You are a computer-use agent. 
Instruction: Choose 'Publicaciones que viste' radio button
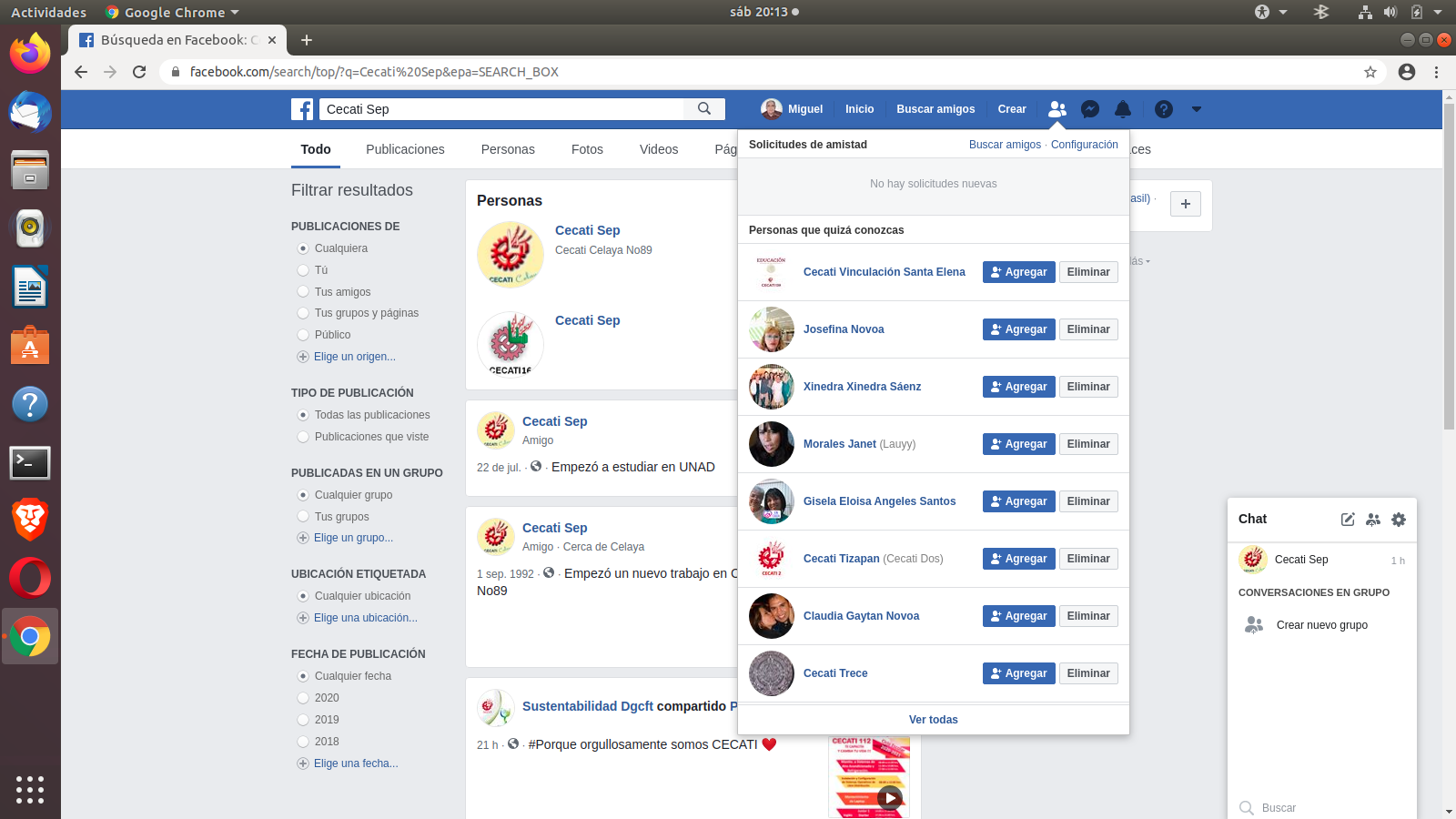tap(303, 437)
